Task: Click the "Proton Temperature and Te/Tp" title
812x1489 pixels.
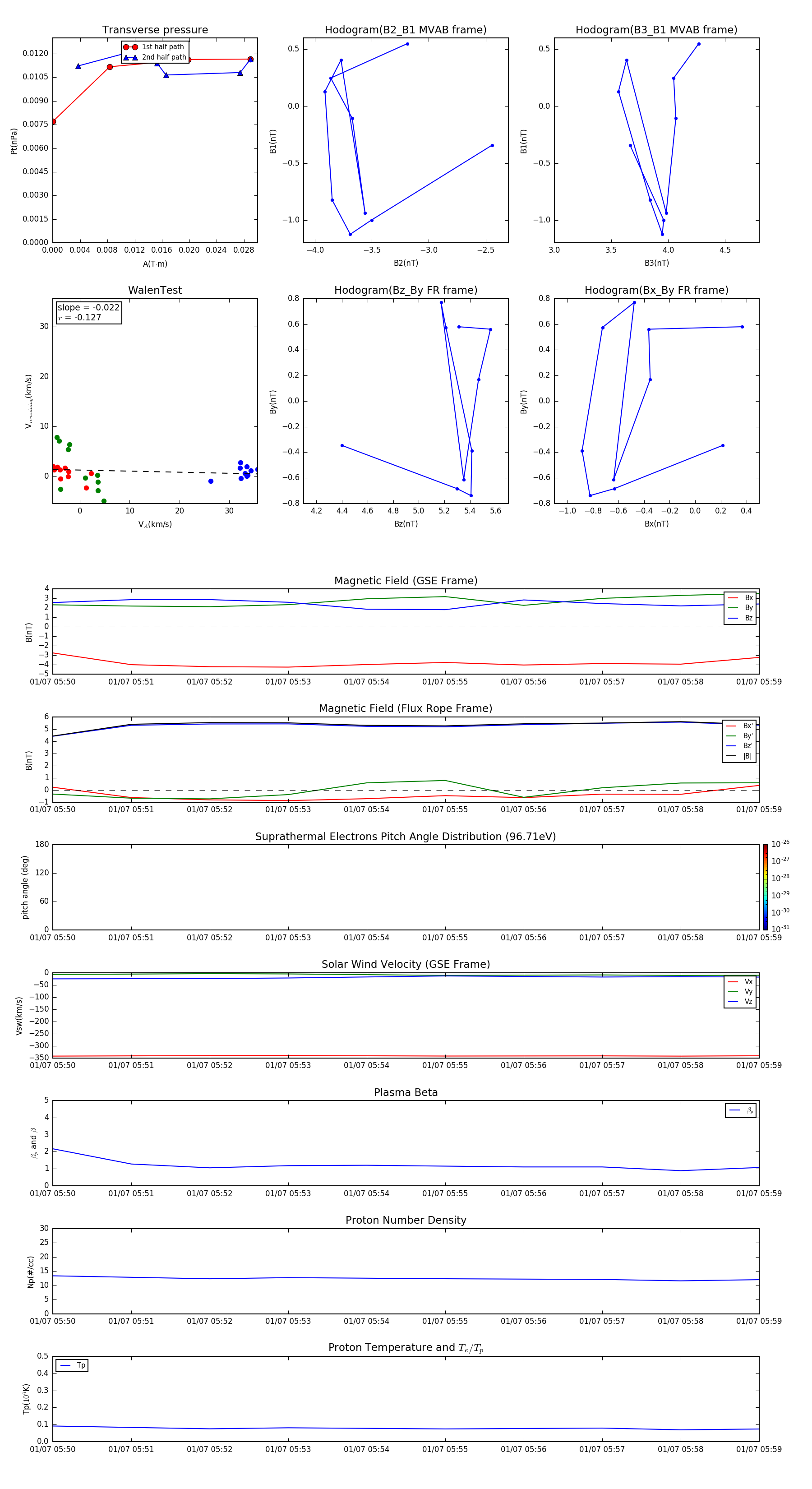Action: tap(406, 1348)
